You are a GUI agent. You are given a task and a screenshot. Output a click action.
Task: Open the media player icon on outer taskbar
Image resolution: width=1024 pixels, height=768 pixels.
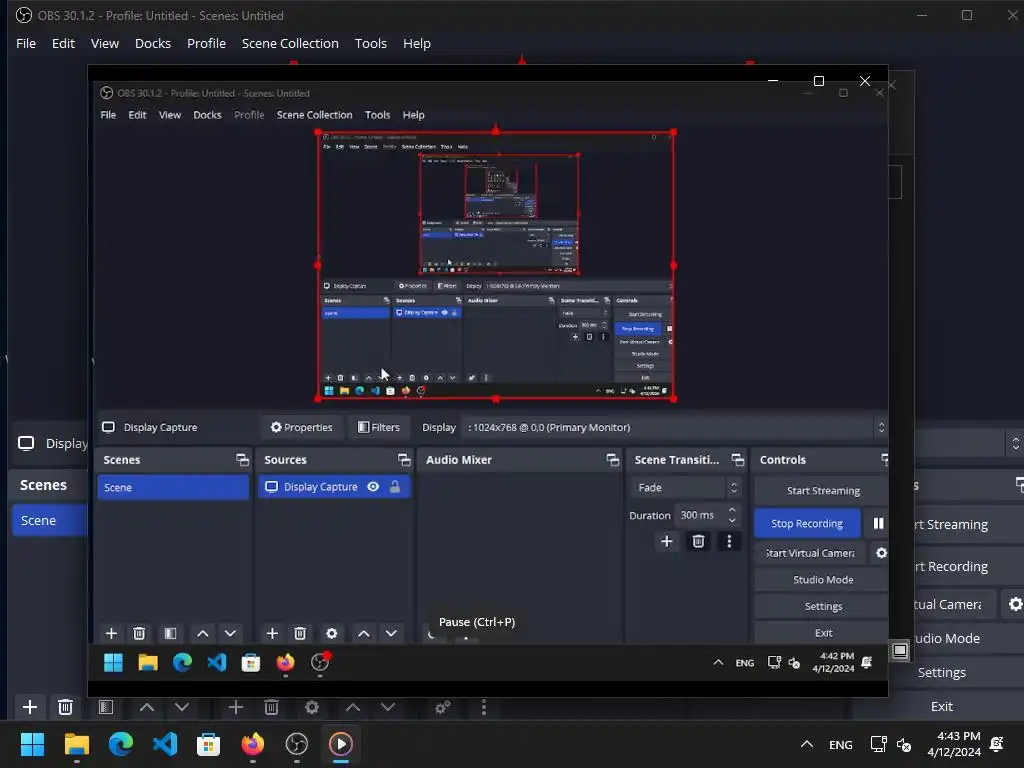(341, 744)
